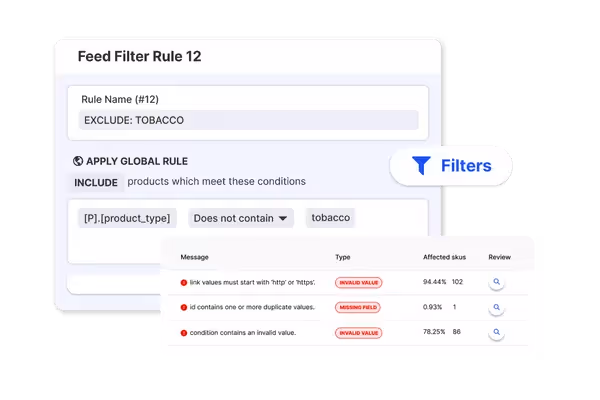This screenshot has height=400, width=600.
Task: Open review magnifier for duplicate id row
Action: (x=496, y=307)
